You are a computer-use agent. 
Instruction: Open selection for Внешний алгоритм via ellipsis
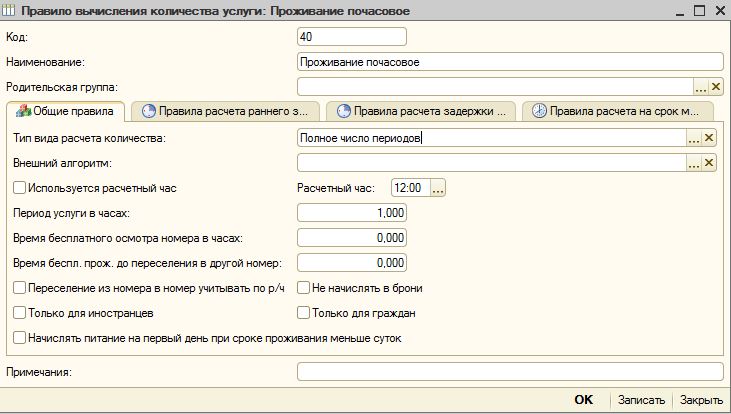pyautogui.click(x=694, y=163)
